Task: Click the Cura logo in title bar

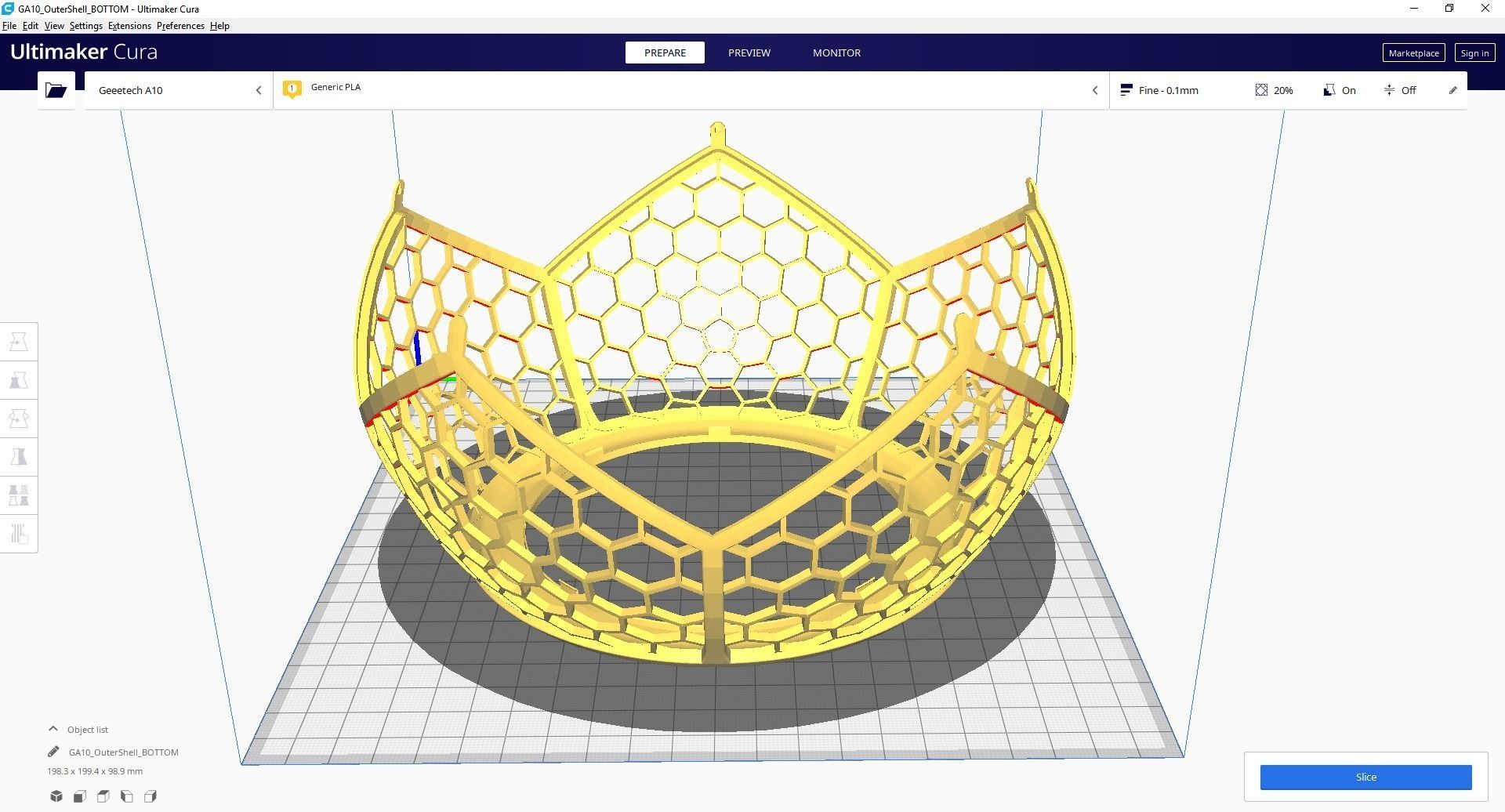Action: [x=8, y=9]
